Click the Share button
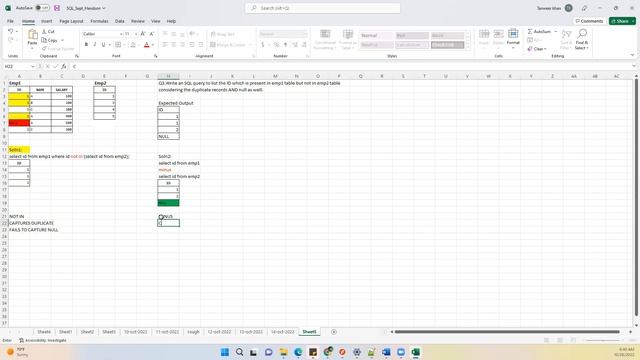 622,21
